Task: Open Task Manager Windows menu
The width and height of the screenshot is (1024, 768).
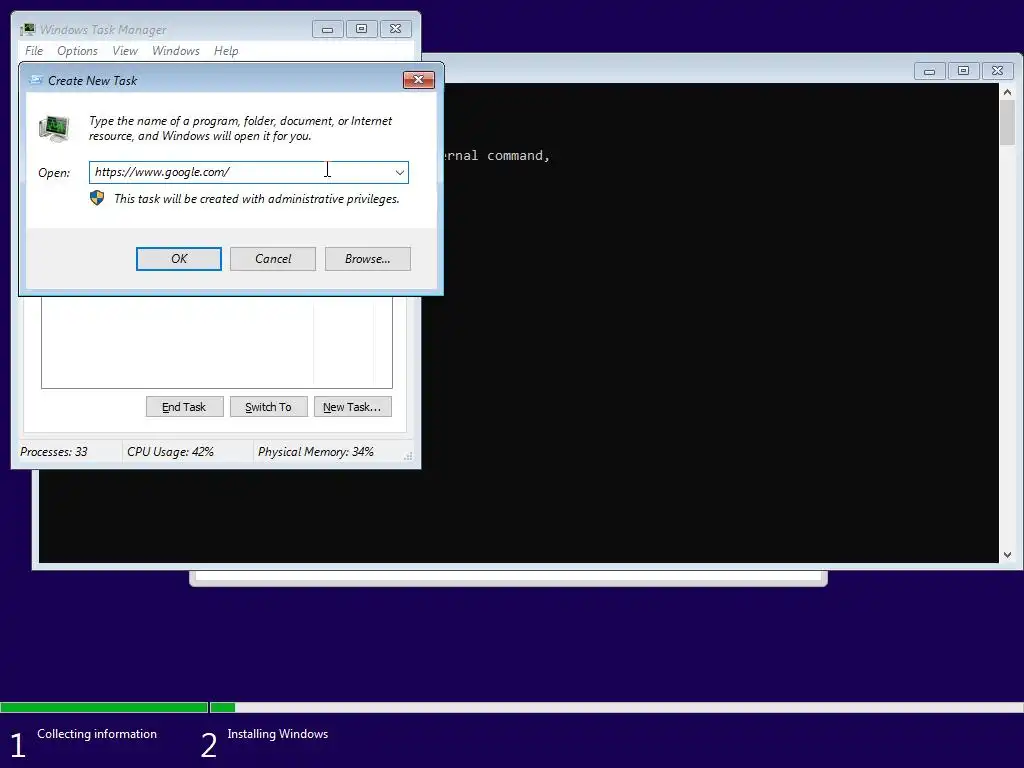Action: click(176, 51)
